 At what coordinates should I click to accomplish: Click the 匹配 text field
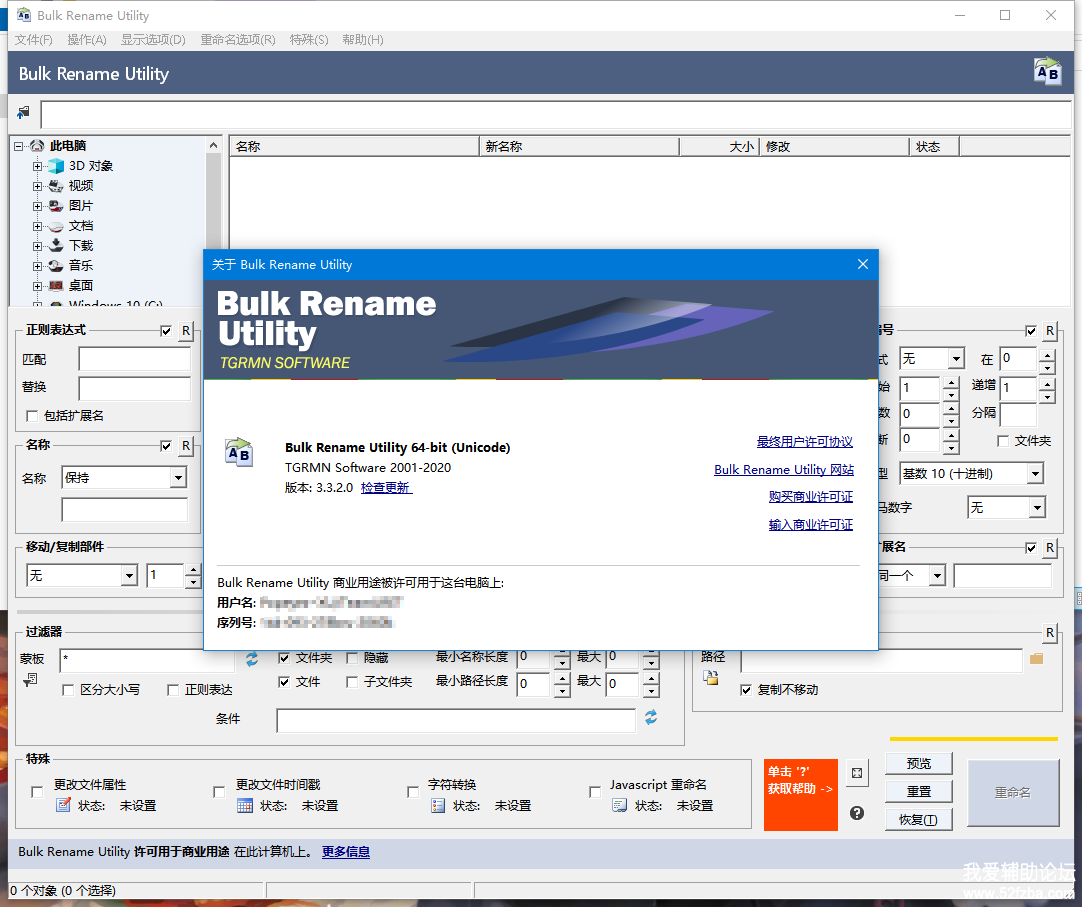point(135,360)
